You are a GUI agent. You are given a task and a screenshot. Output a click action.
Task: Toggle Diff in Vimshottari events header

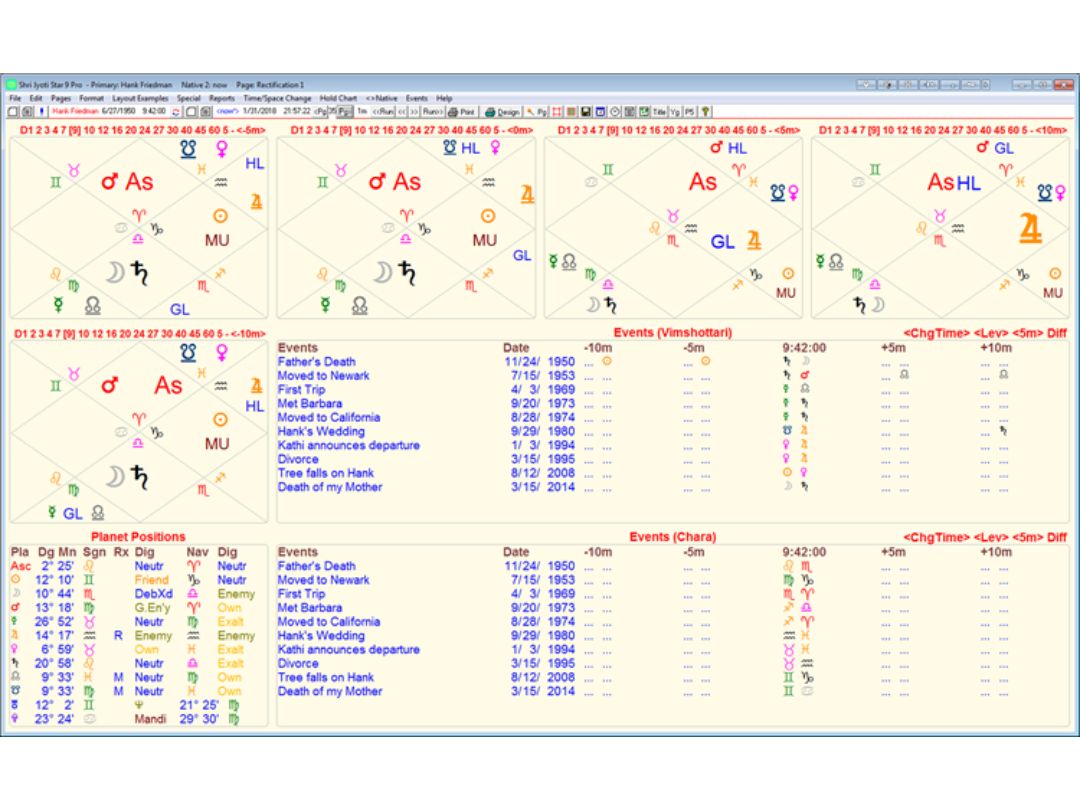coord(1057,333)
